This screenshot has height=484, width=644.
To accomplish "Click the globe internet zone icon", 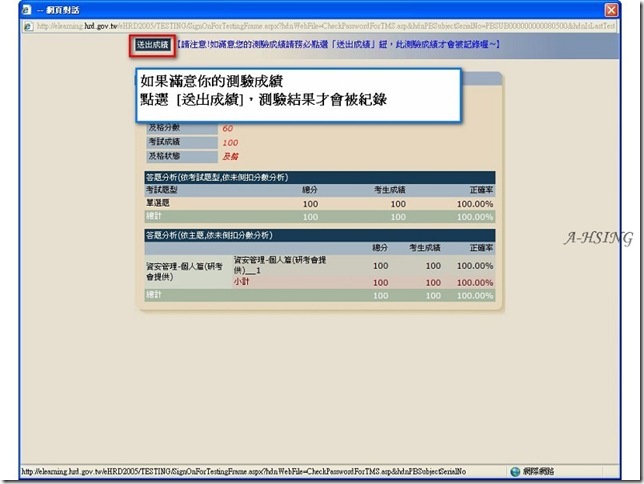I will coord(515,472).
